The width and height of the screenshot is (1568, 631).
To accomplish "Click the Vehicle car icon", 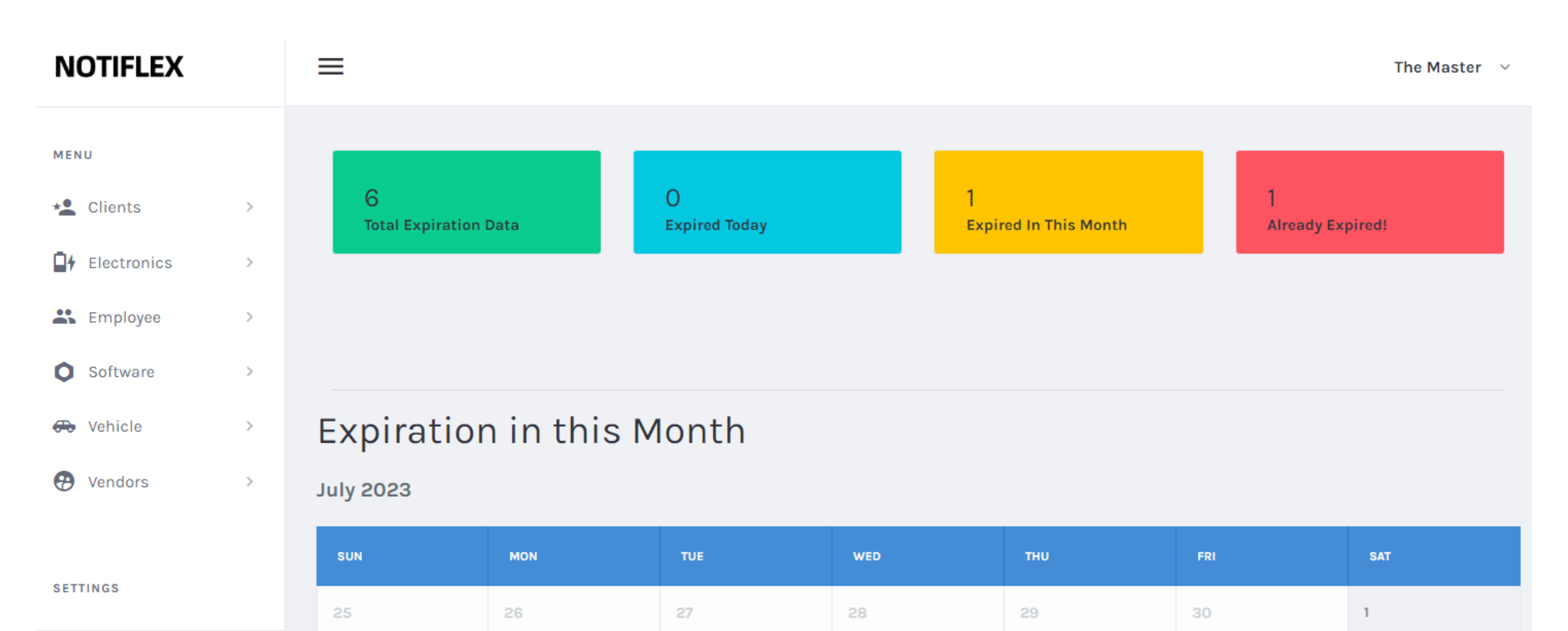I will point(64,427).
